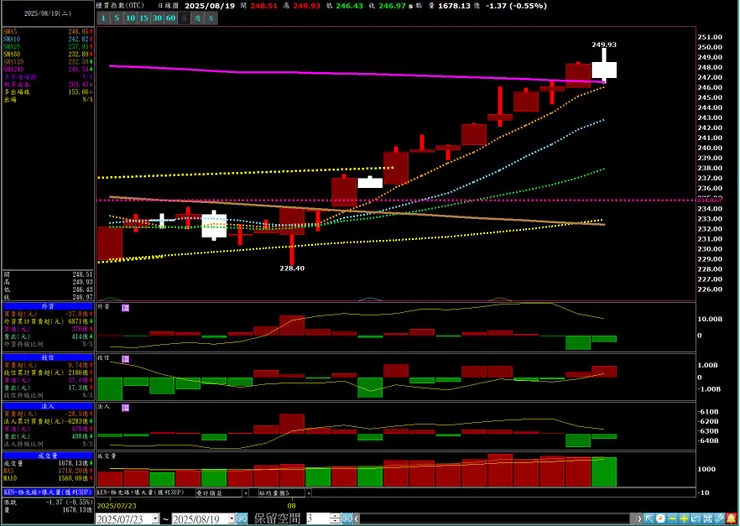The image size is (740, 526).
Task: Click the last white candlestick on 08/19
Action: pos(604,70)
